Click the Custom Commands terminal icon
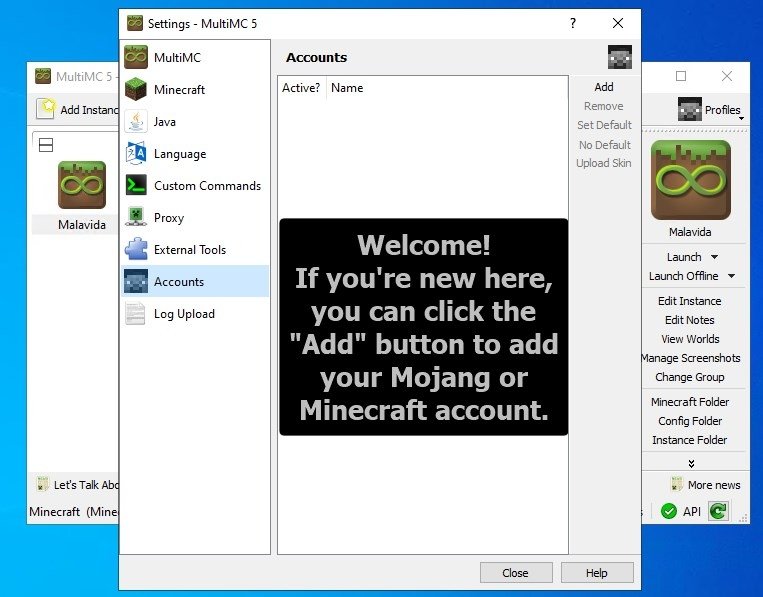 tap(136, 185)
